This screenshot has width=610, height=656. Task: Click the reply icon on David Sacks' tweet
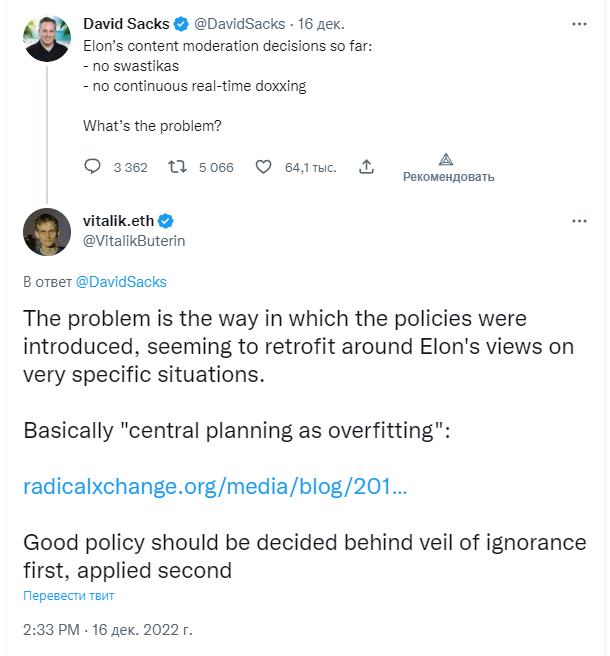tap(92, 167)
